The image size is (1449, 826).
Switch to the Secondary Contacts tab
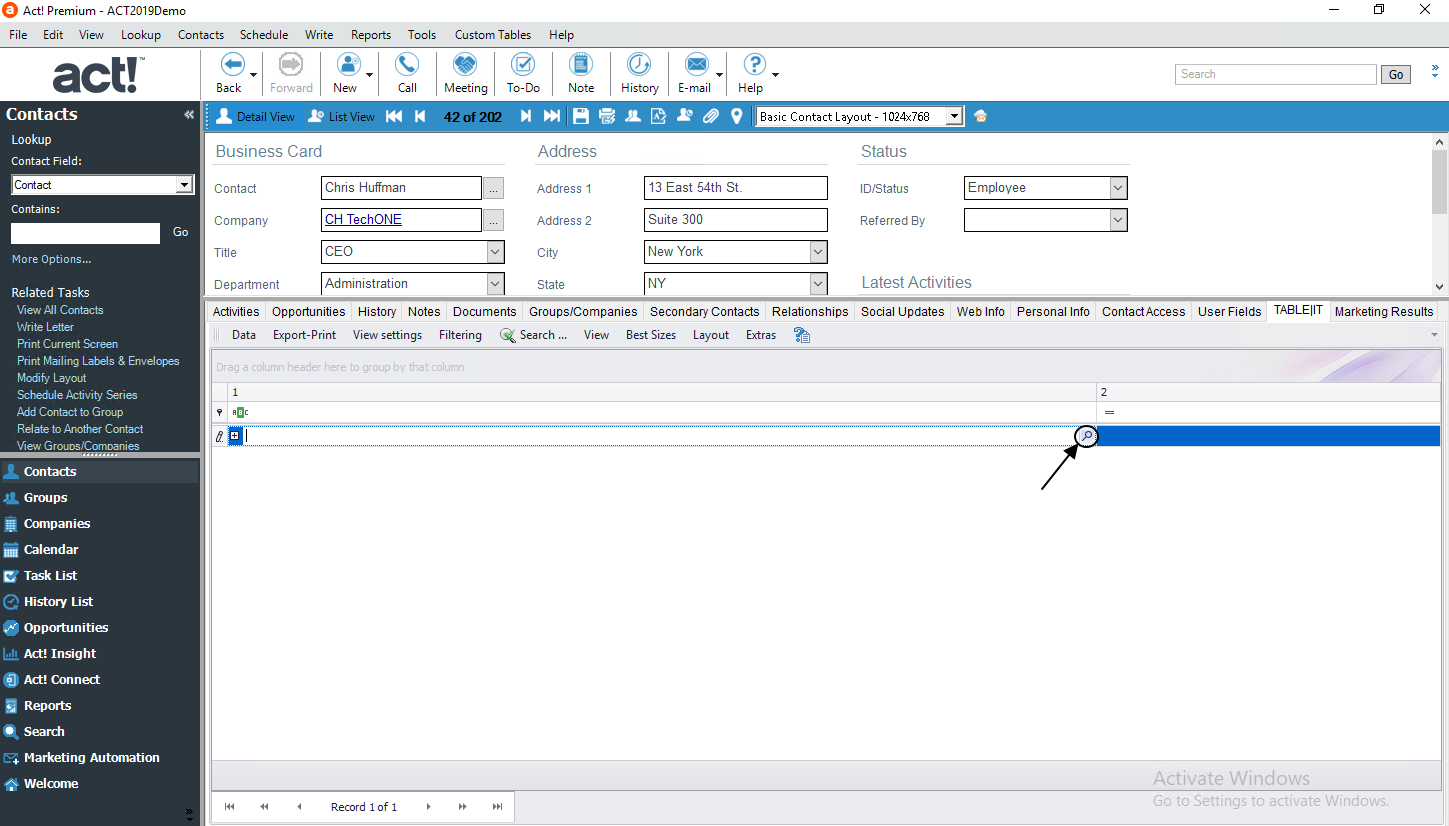tap(705, 312)
